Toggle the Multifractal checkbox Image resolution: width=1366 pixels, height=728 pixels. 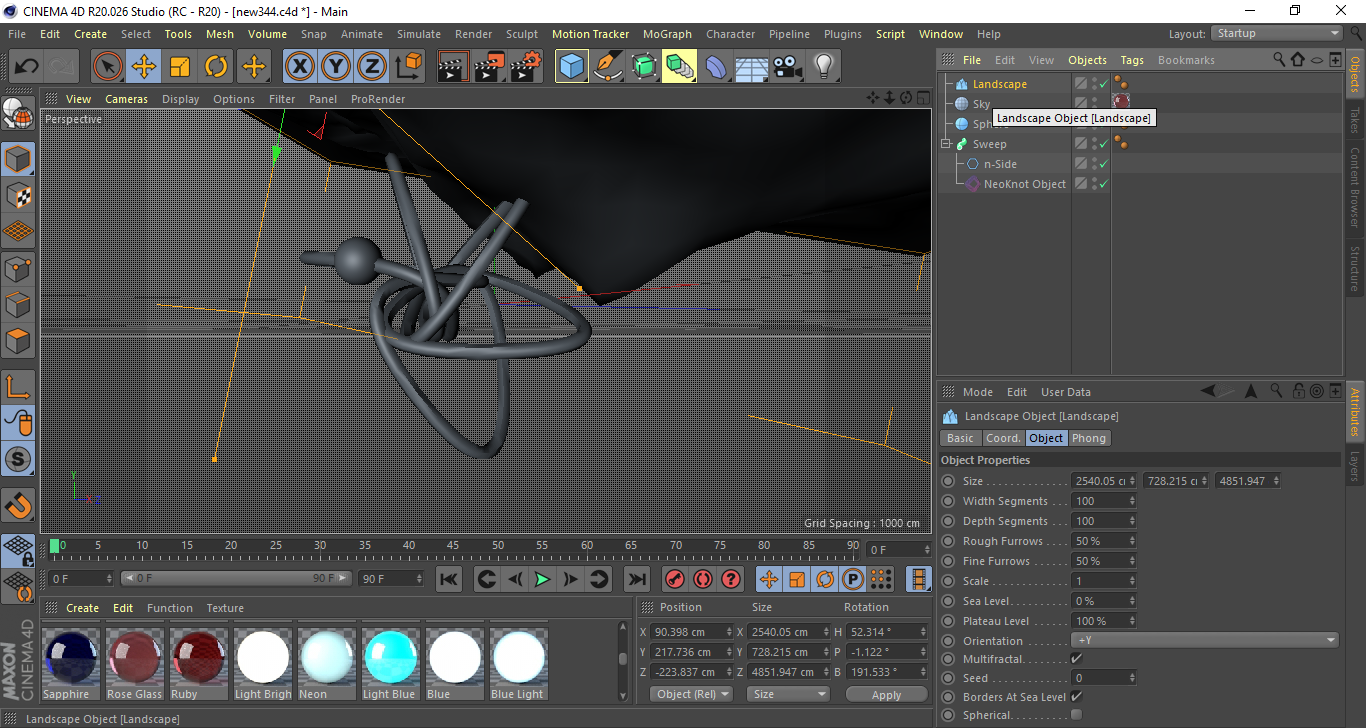pyautogui.click(x=1076, y=659)
